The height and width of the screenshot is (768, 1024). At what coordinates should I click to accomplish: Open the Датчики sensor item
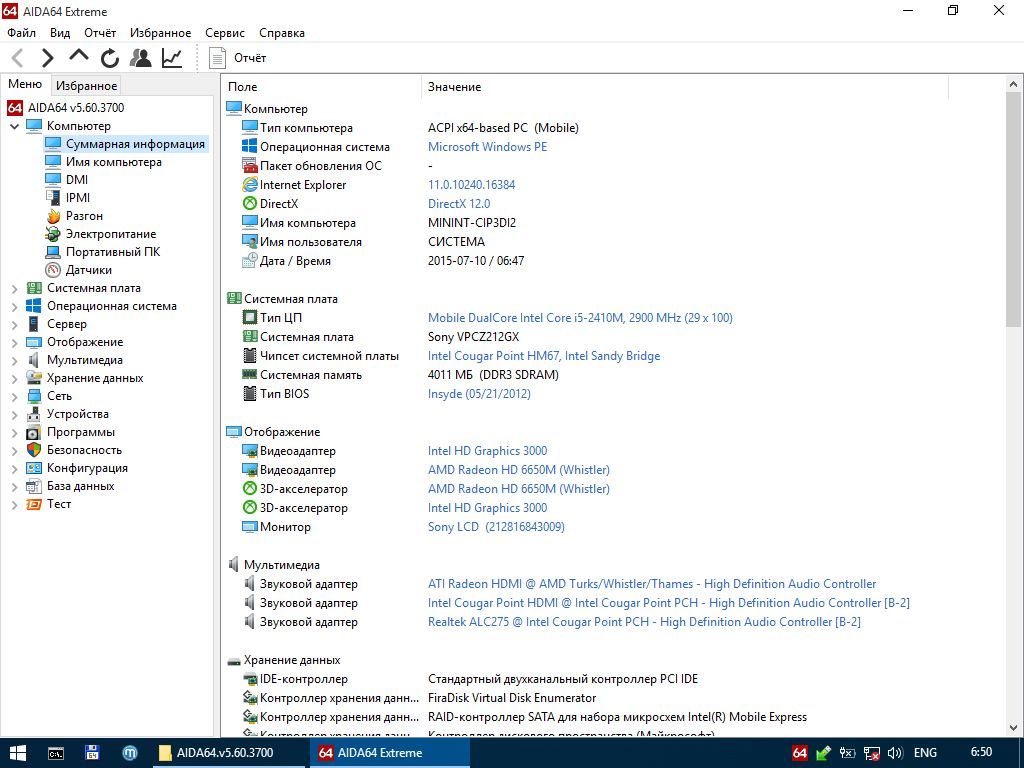88,270
